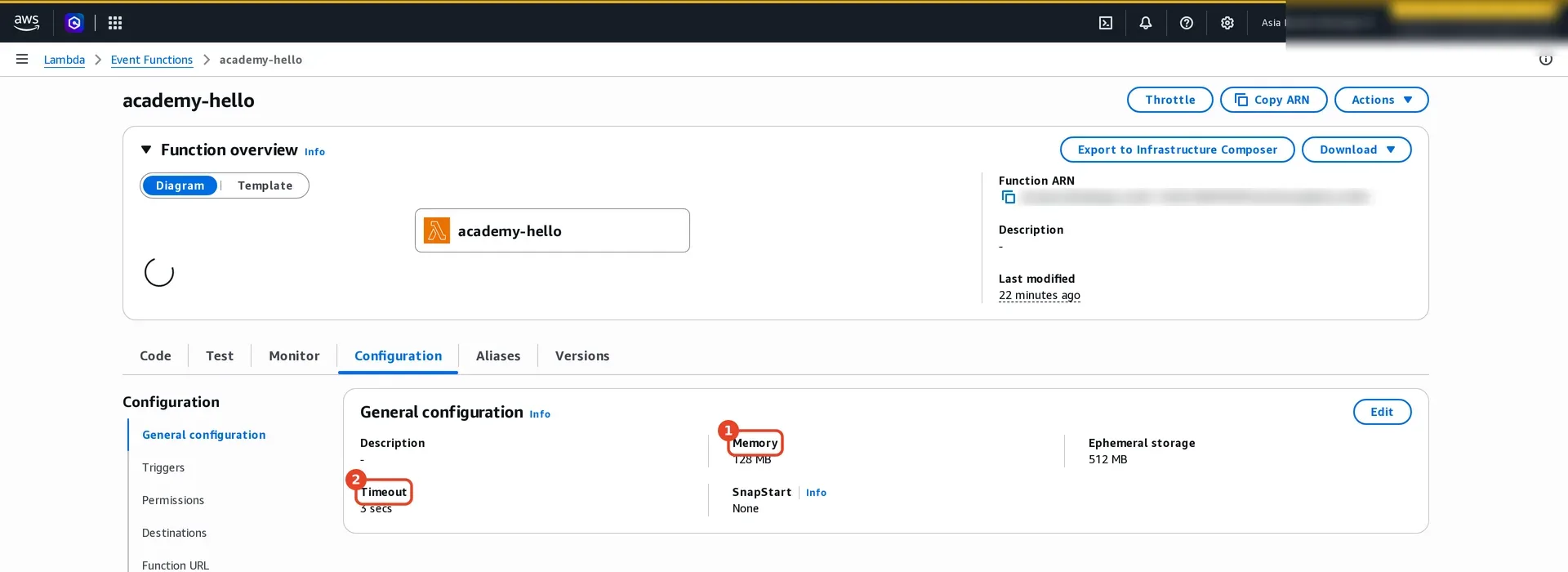Image resolution: width=1568 pixels, height=572 pixels.
Task: Click Export to Infrastructure Composer
Action: pyautogui.click(x=1177, y=150)
